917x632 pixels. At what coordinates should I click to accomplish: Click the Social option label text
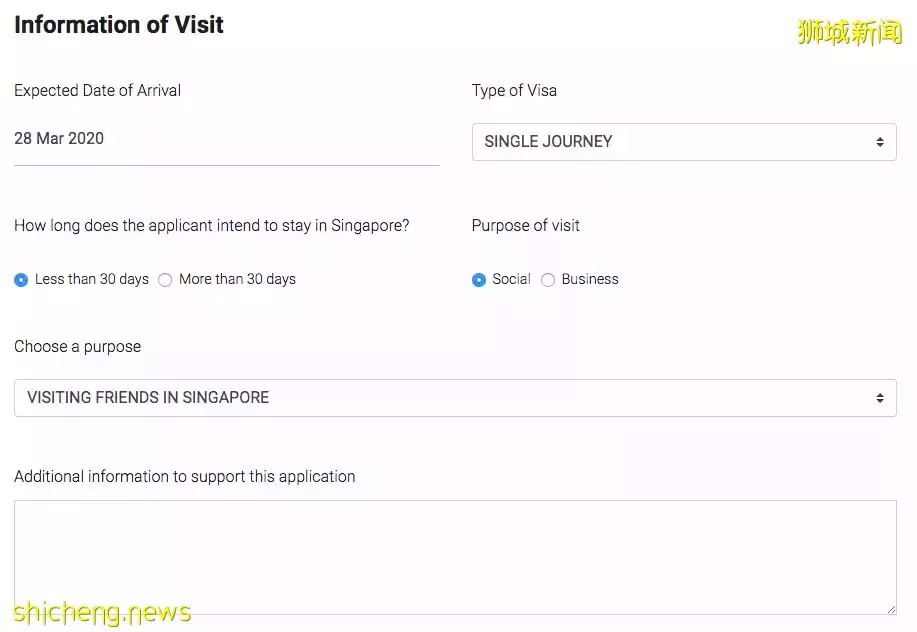[511, 280]
